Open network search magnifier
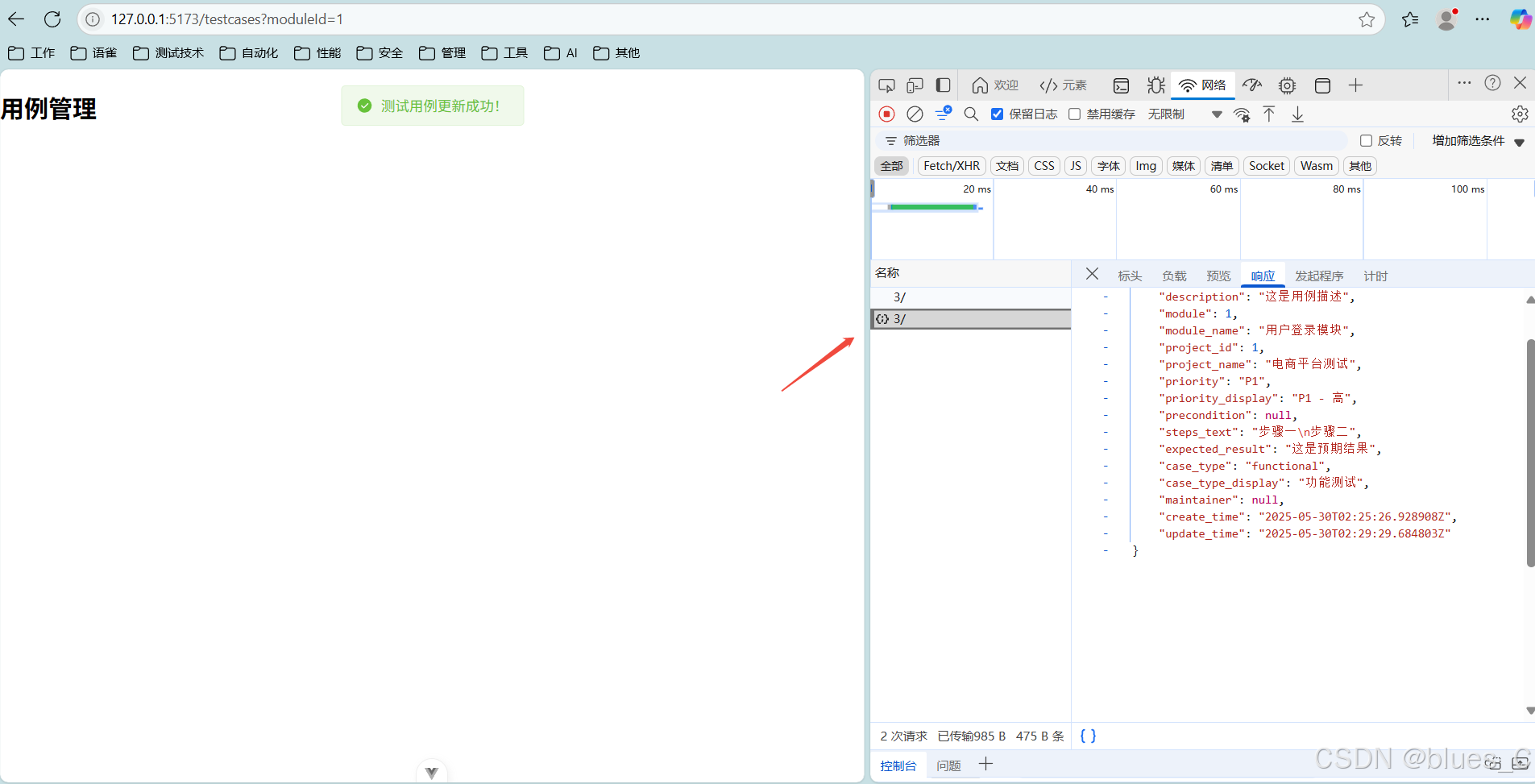Image resolution: width=1535 pixels, height=784 pixels. pos(971,114)
